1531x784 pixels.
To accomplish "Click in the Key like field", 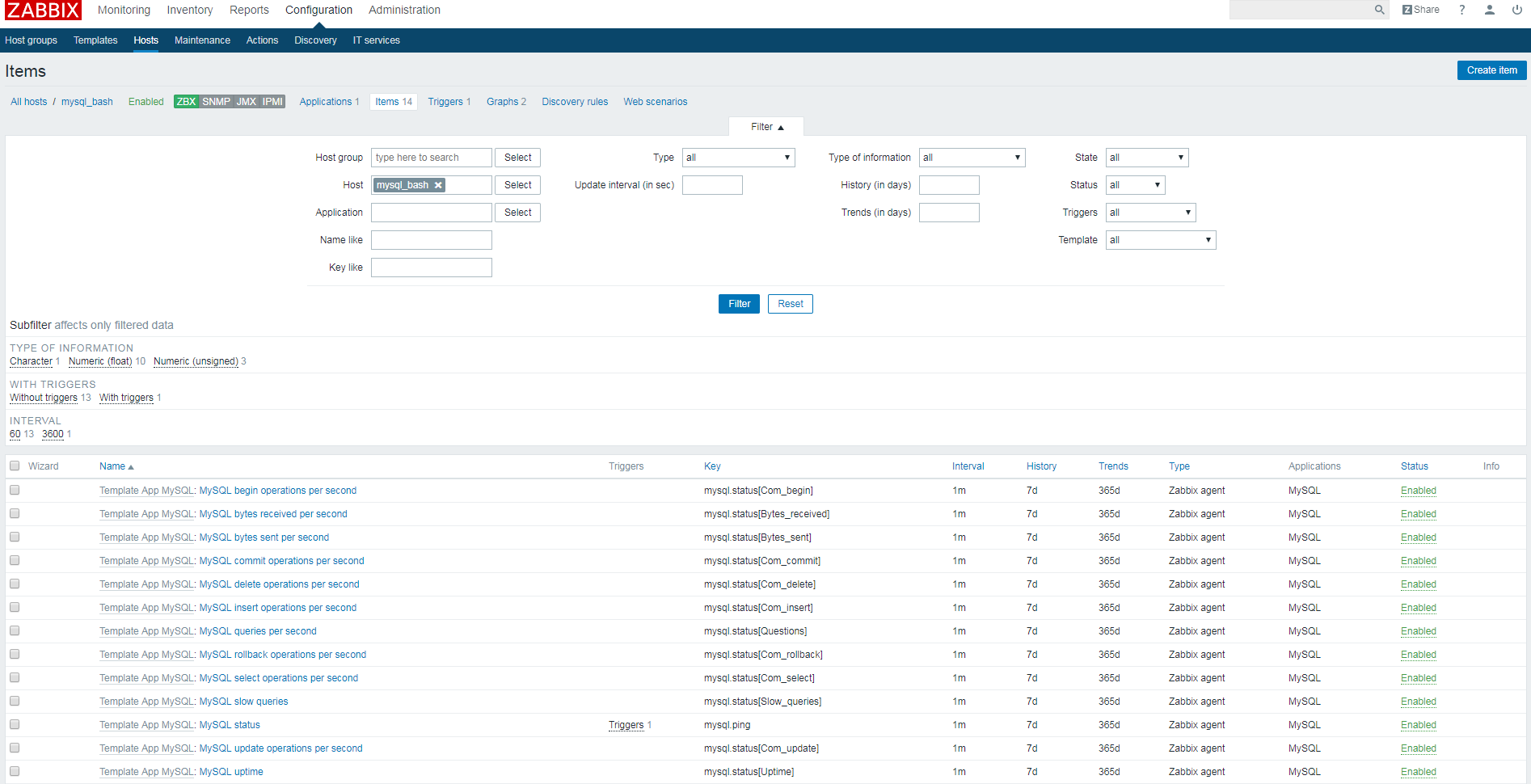I will [432, 268].
